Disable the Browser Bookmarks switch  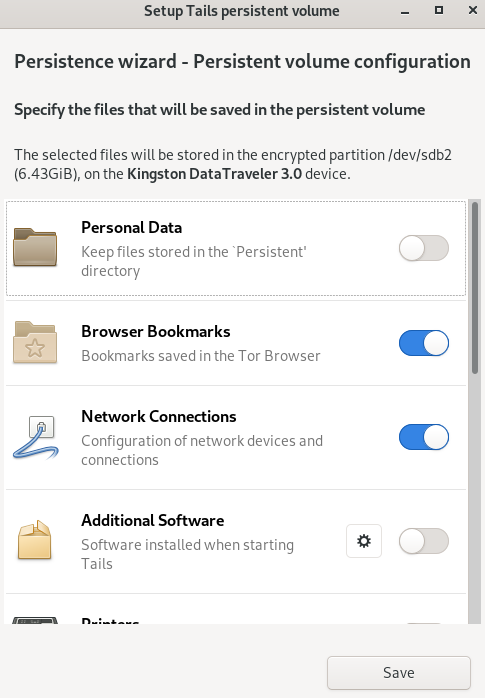424,343
